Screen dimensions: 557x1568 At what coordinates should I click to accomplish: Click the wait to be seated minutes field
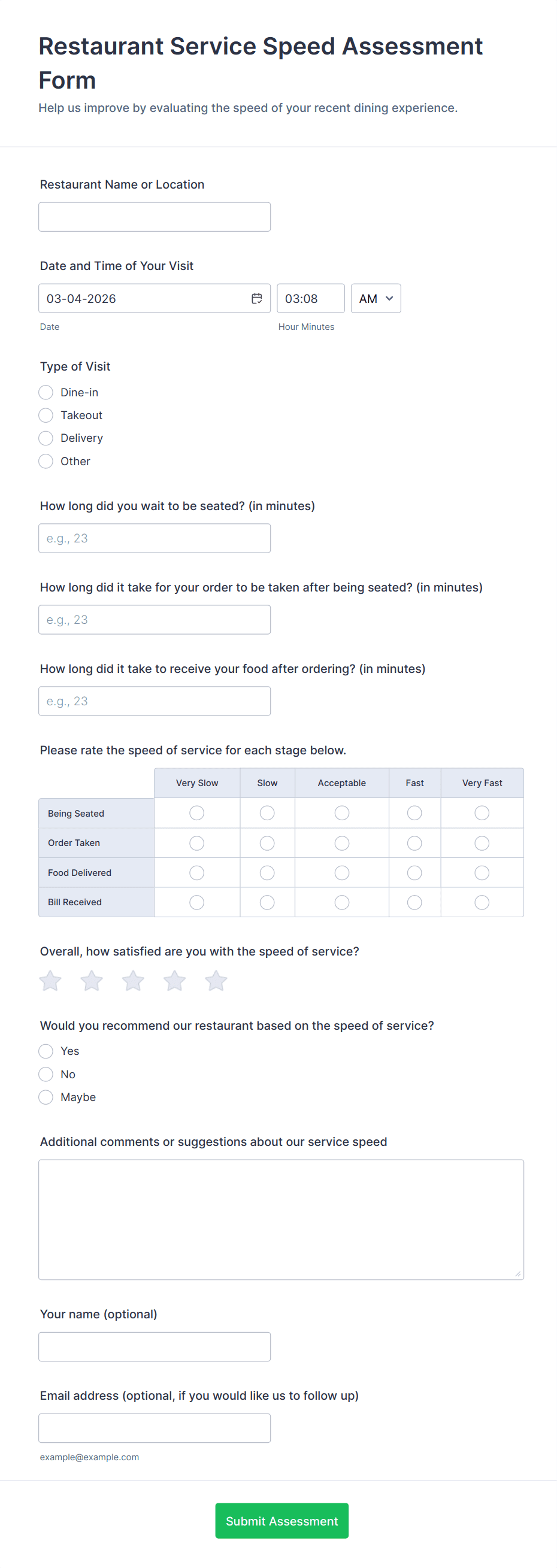(x=155, y=538)
